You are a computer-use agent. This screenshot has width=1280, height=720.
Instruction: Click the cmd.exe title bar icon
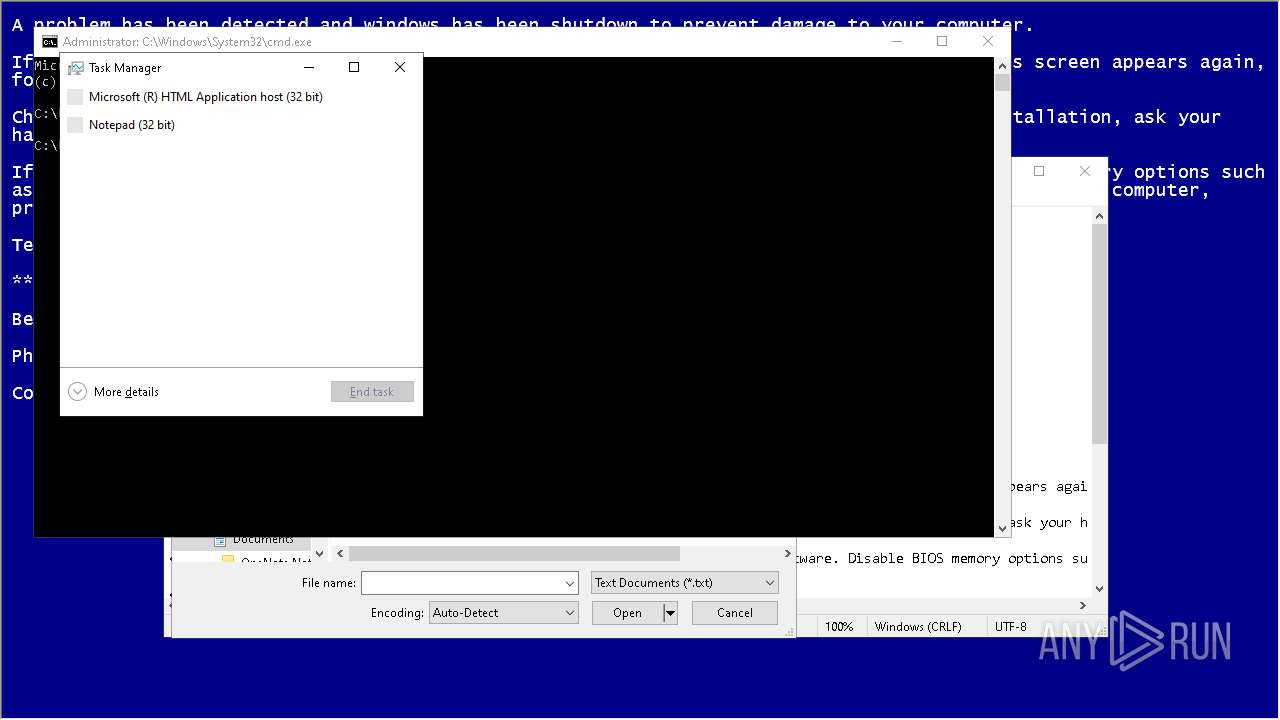point(49,42)
